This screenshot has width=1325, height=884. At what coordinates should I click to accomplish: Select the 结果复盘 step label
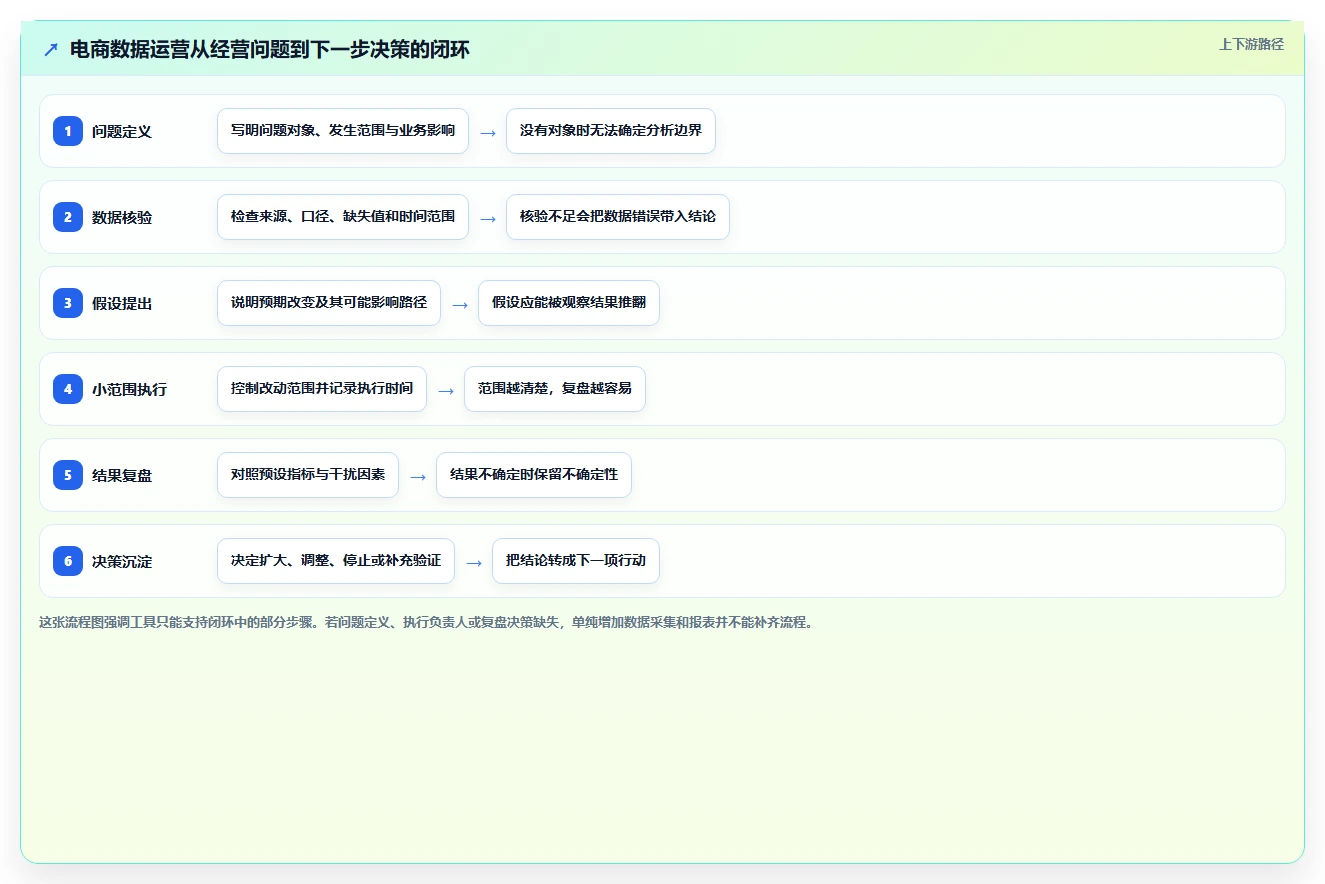[122, 475]
